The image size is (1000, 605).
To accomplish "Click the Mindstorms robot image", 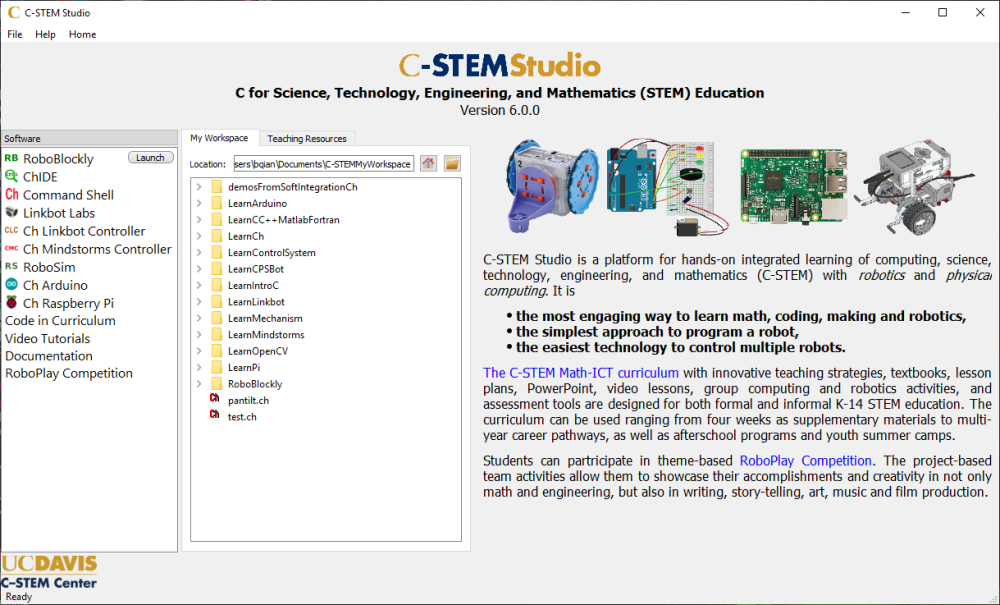I will coord(914,186).
